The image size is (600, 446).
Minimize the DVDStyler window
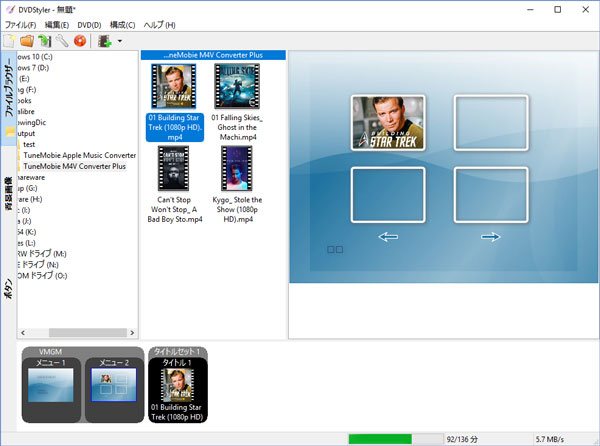tap(530, 10)
